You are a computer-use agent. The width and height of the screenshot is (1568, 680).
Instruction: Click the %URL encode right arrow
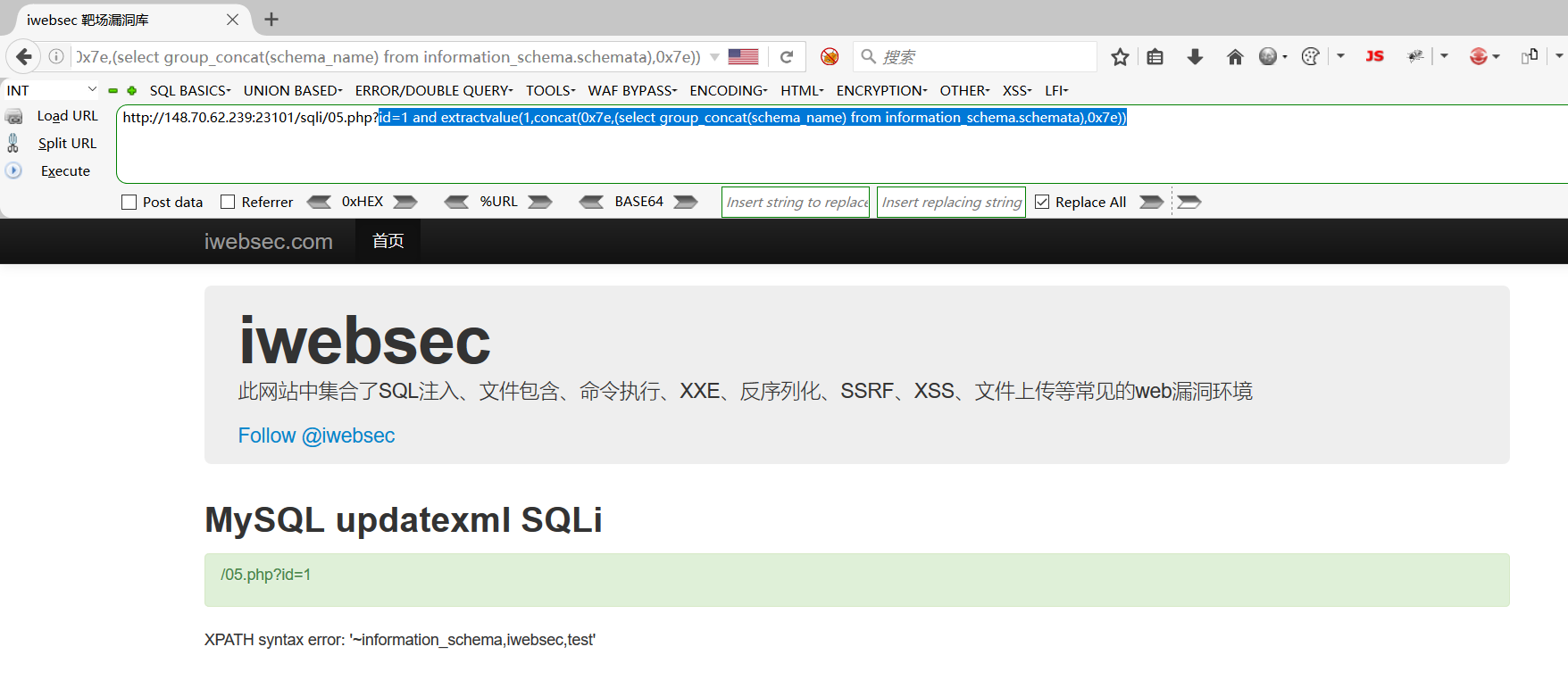point(540,202)
